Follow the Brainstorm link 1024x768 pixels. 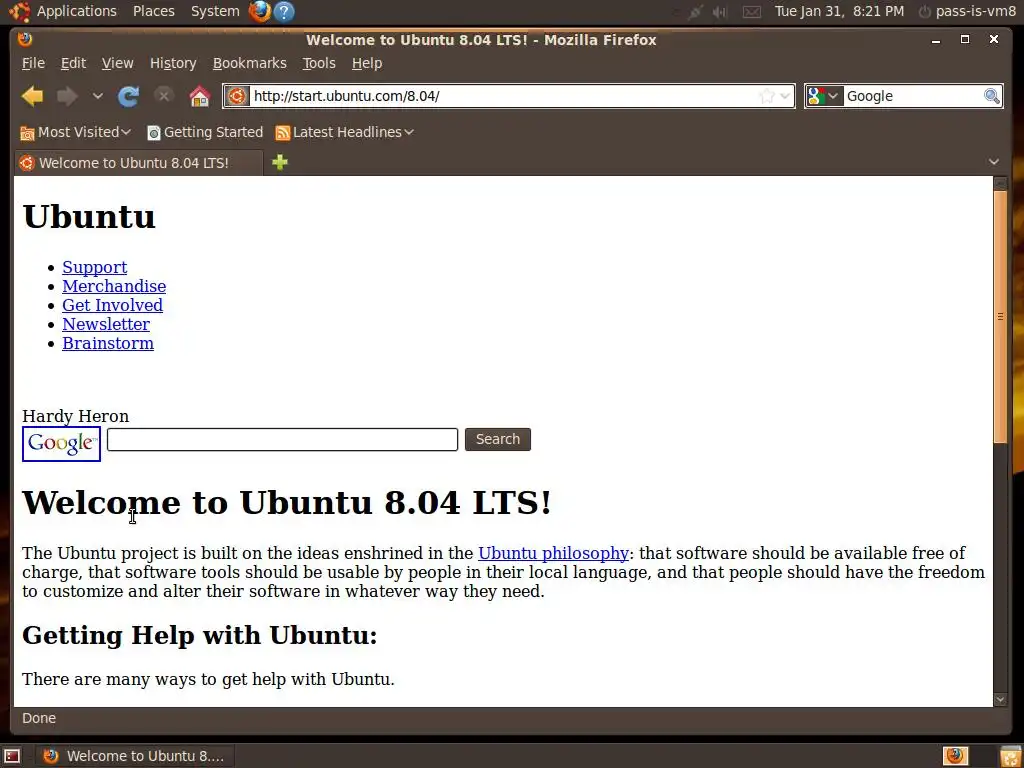(108, 343)
